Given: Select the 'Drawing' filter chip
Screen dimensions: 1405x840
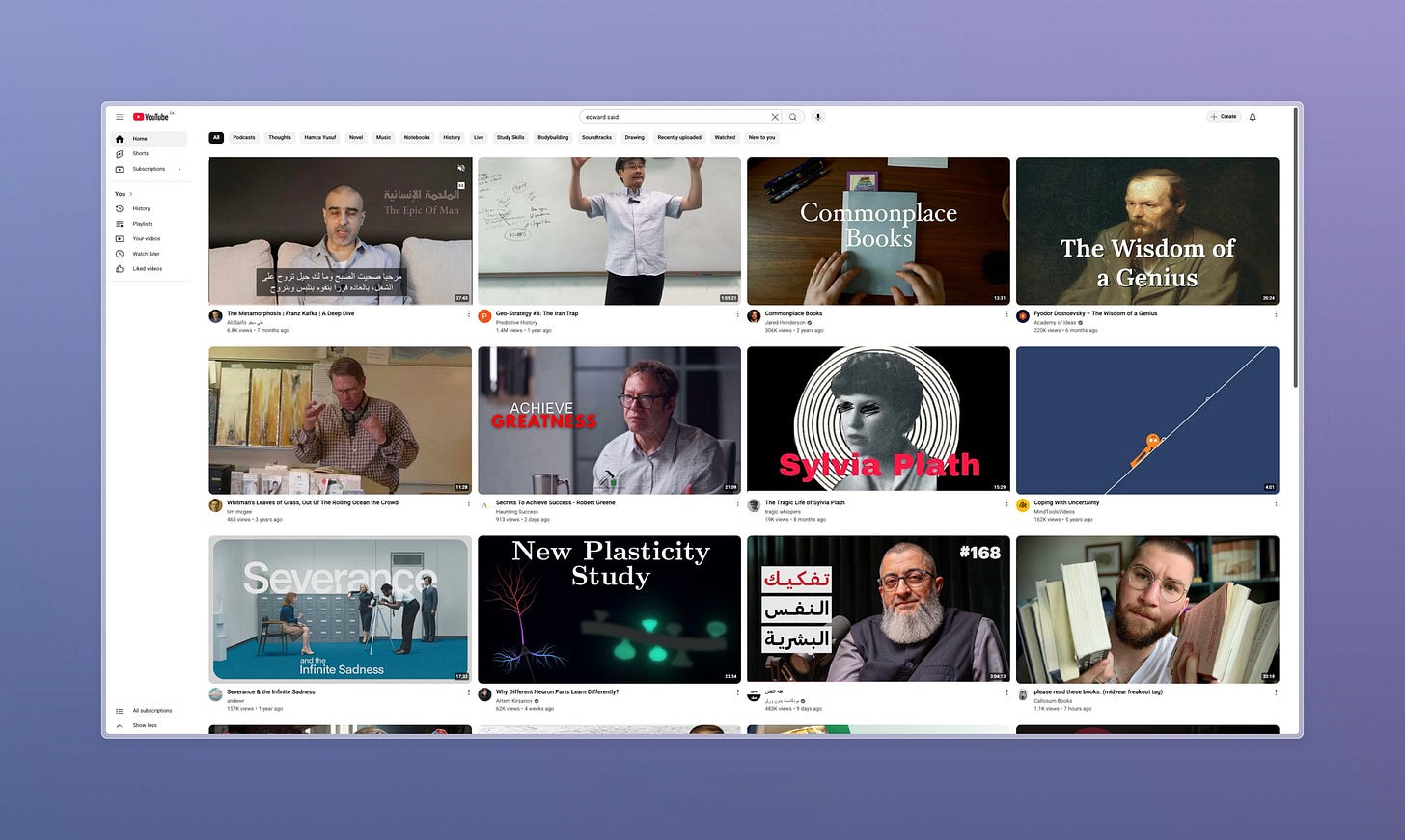Looking at the screenshot, I should (x=634, y=137).
